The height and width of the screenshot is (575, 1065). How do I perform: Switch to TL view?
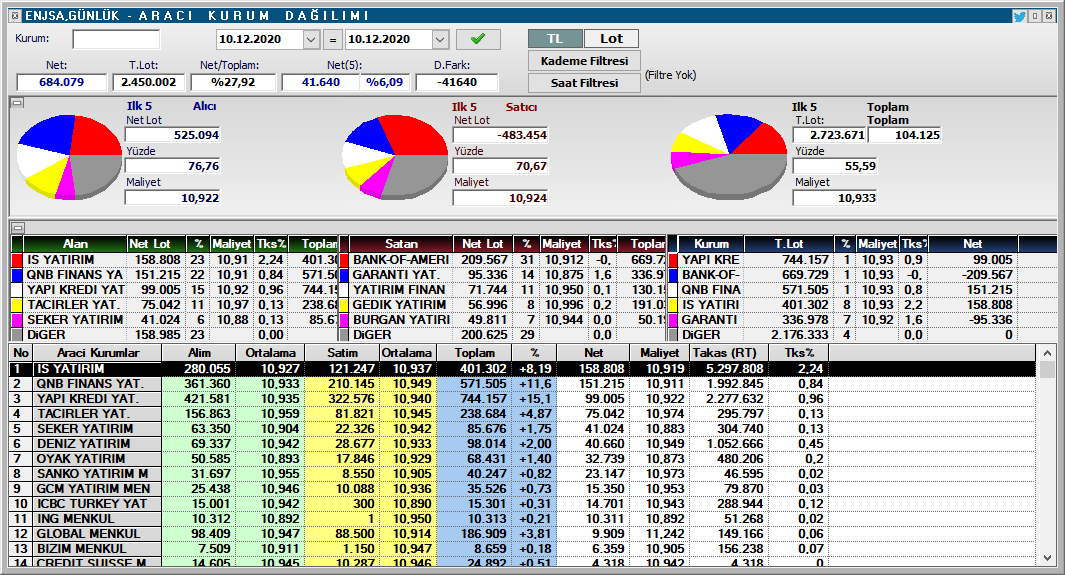555,39
